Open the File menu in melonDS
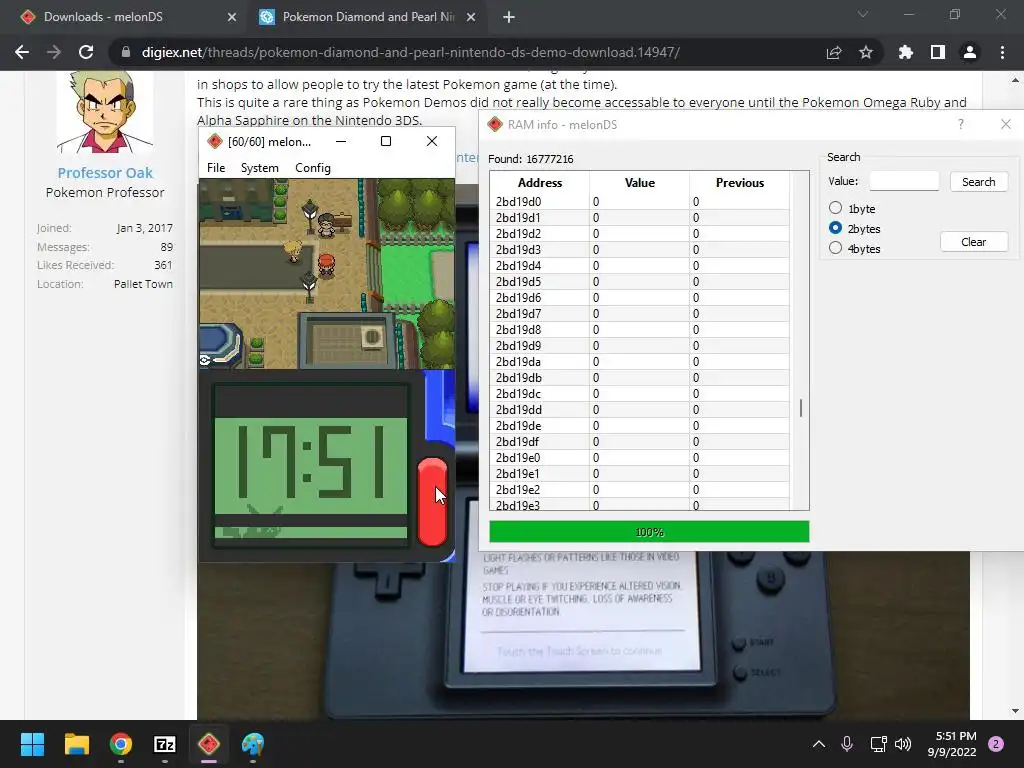Image resolution: width=1024 pixels, height=768 pixels. [x=216, y=168]
